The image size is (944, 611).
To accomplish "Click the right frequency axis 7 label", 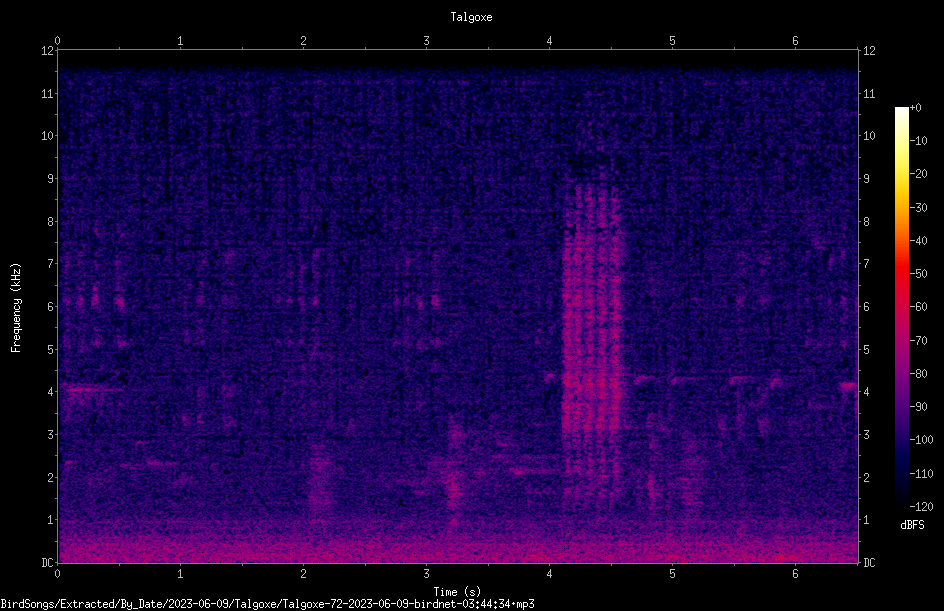I will coord(866,264).
